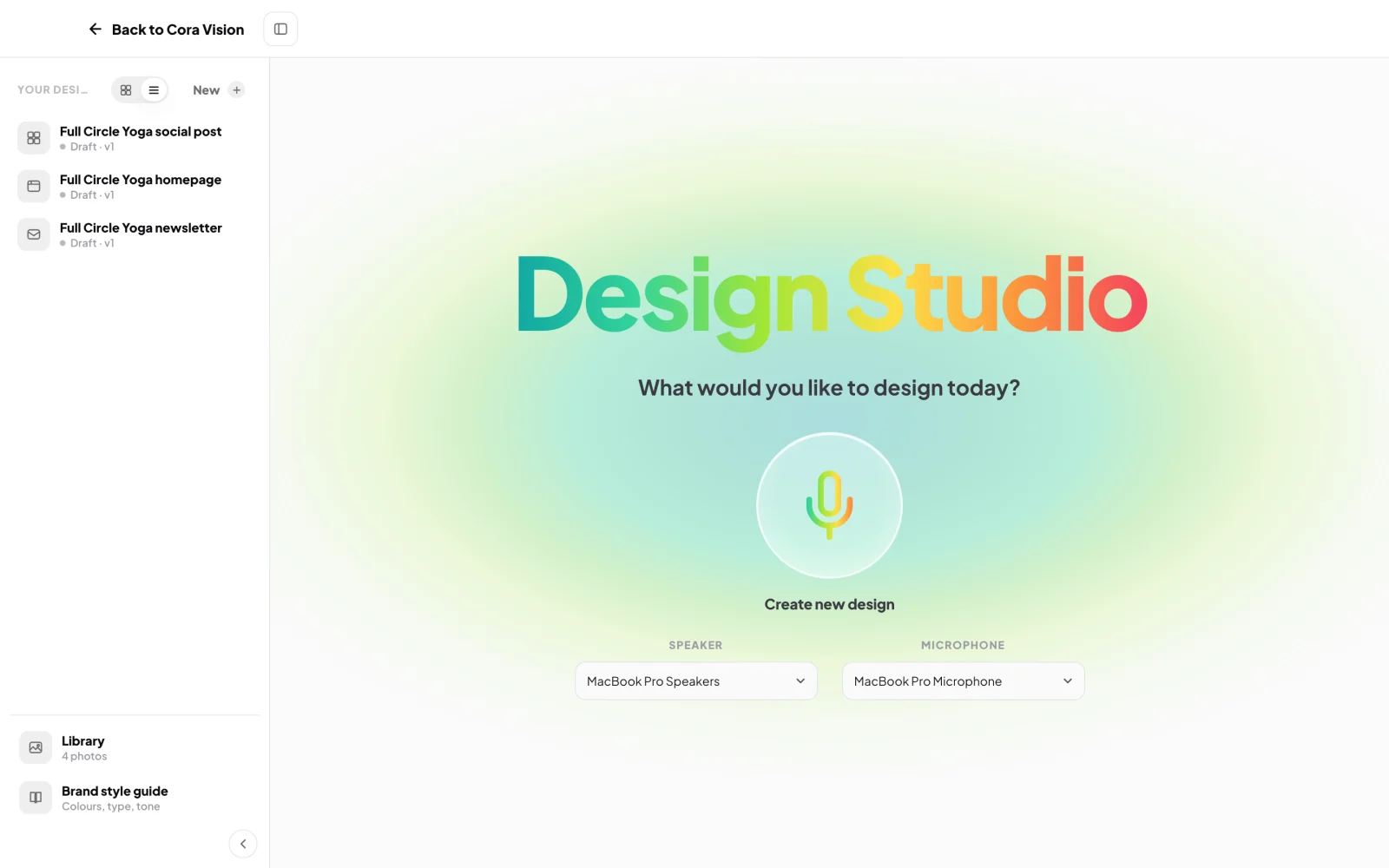Collapse sidebar with chevron button
The width and height of the screenshot is (1389, 868).
click(243, 844)
